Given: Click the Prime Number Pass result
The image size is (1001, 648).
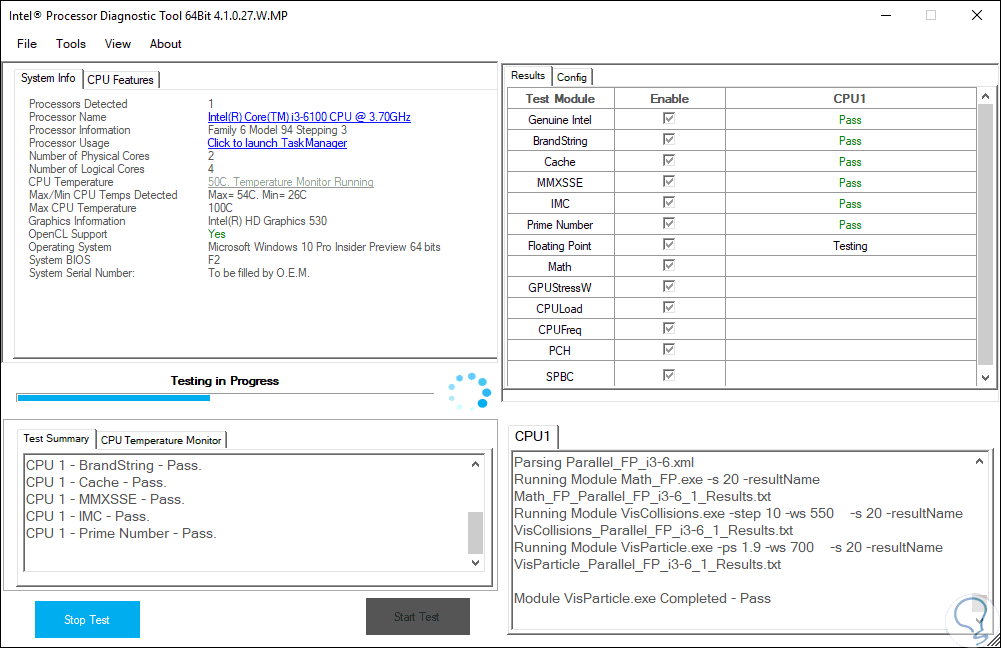Looking at the screenshot, I should click(850, 225).
